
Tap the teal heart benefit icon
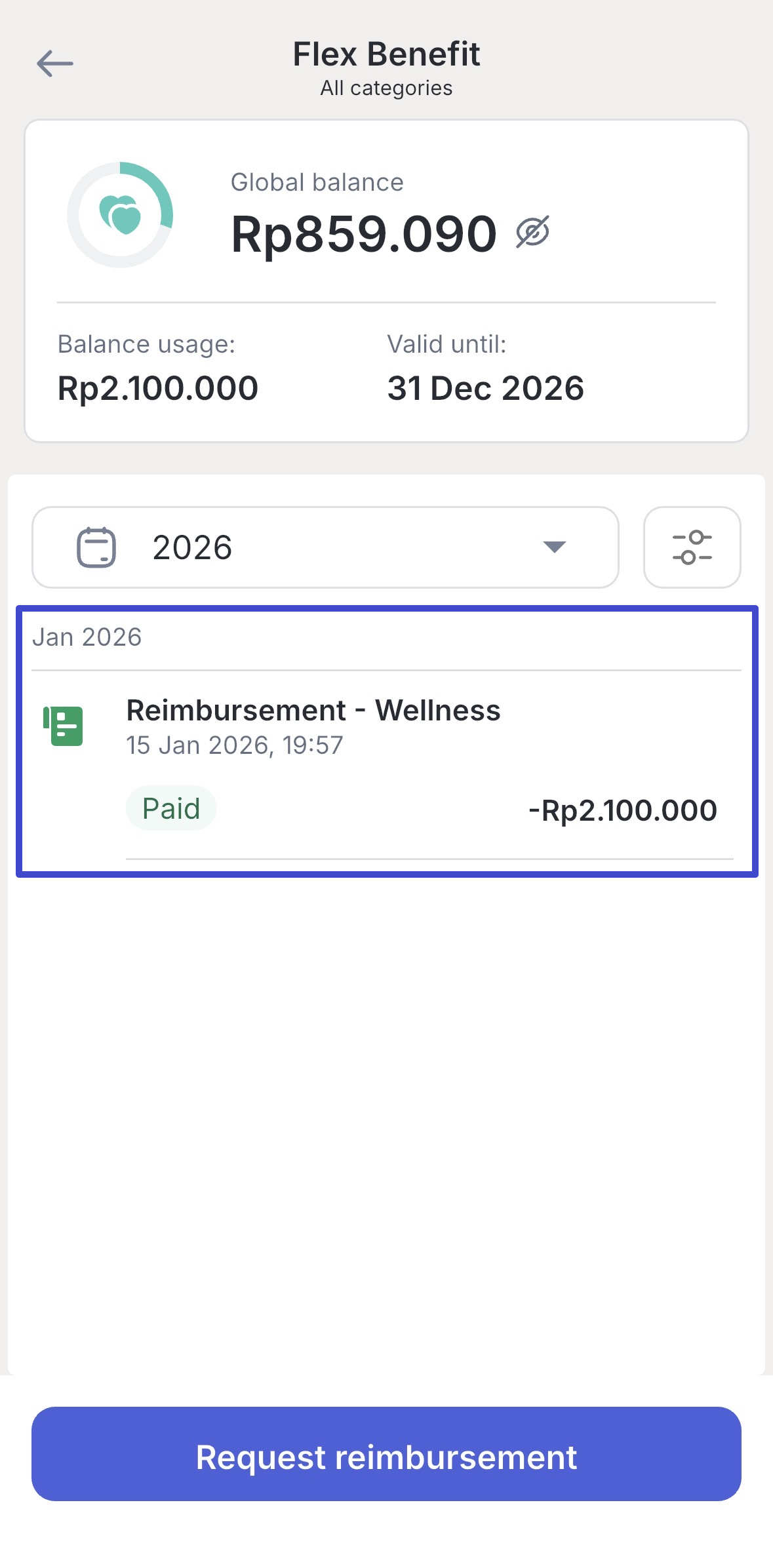[x=120, y=215]
